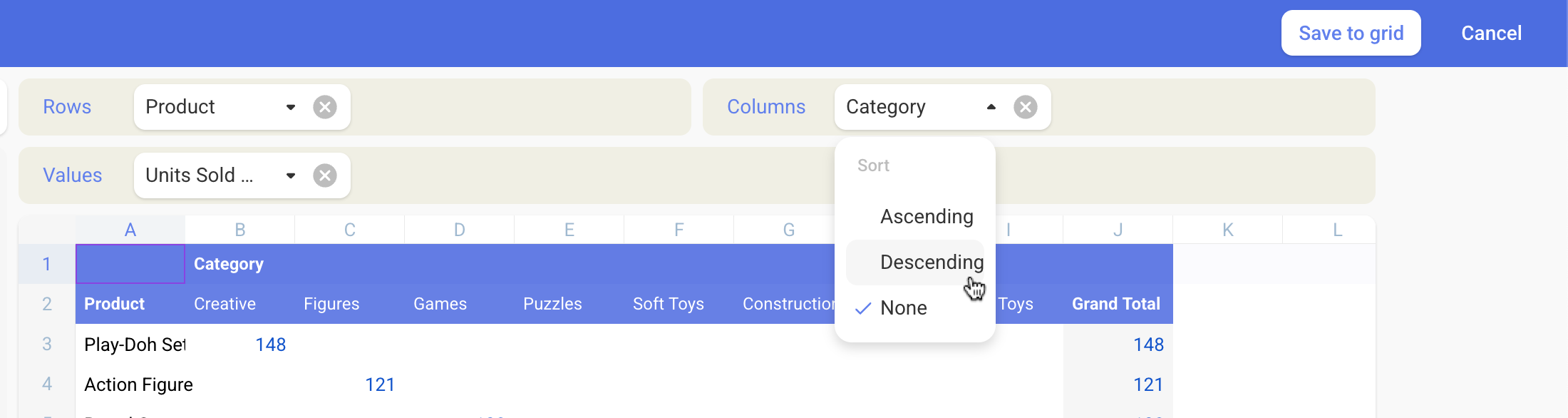Select row 3 header
1568x418 pixels.
tap(47, 344)
